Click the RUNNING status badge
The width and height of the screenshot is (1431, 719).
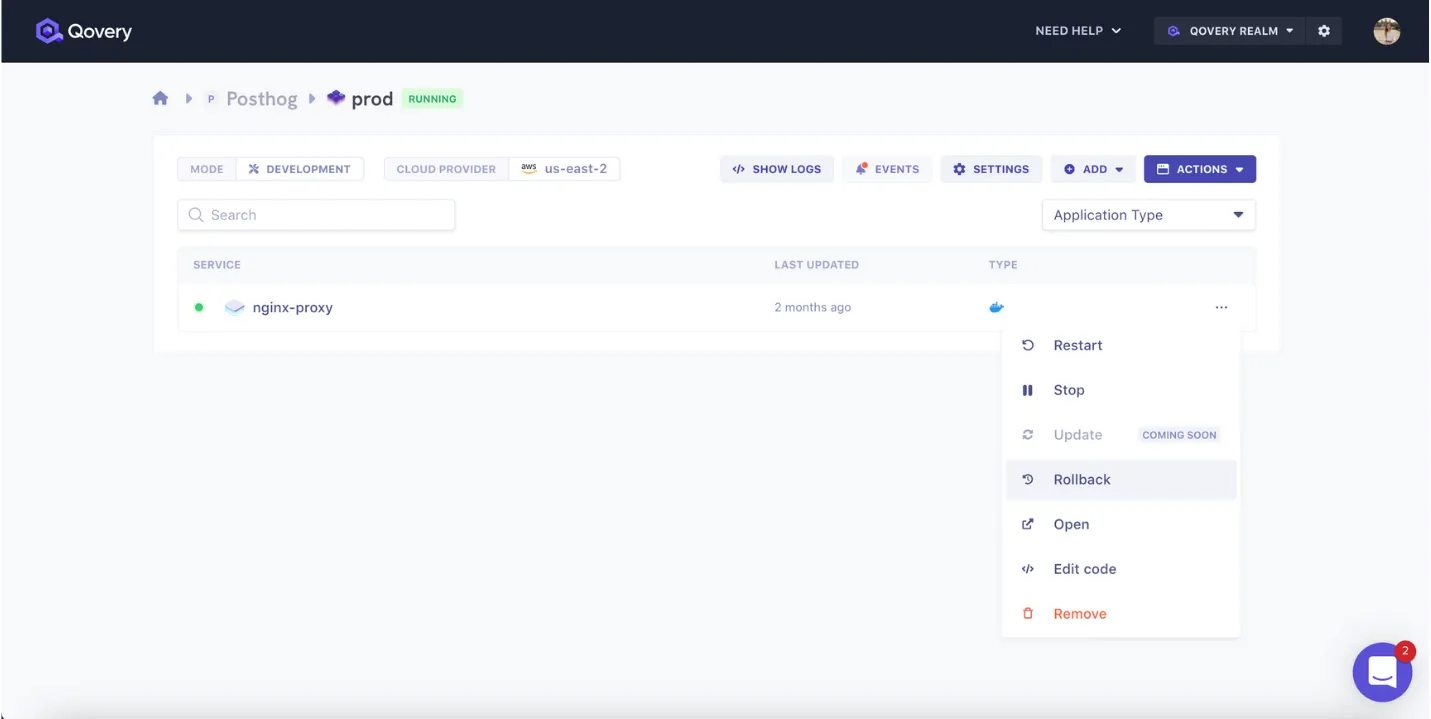click(432, 99)
